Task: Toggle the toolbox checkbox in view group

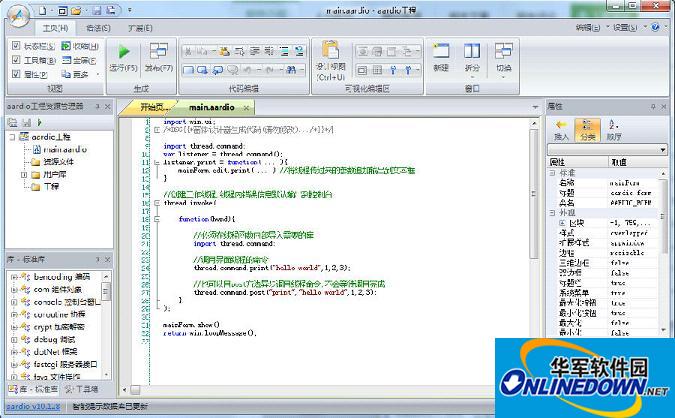Action: click(x=16, y=60)
